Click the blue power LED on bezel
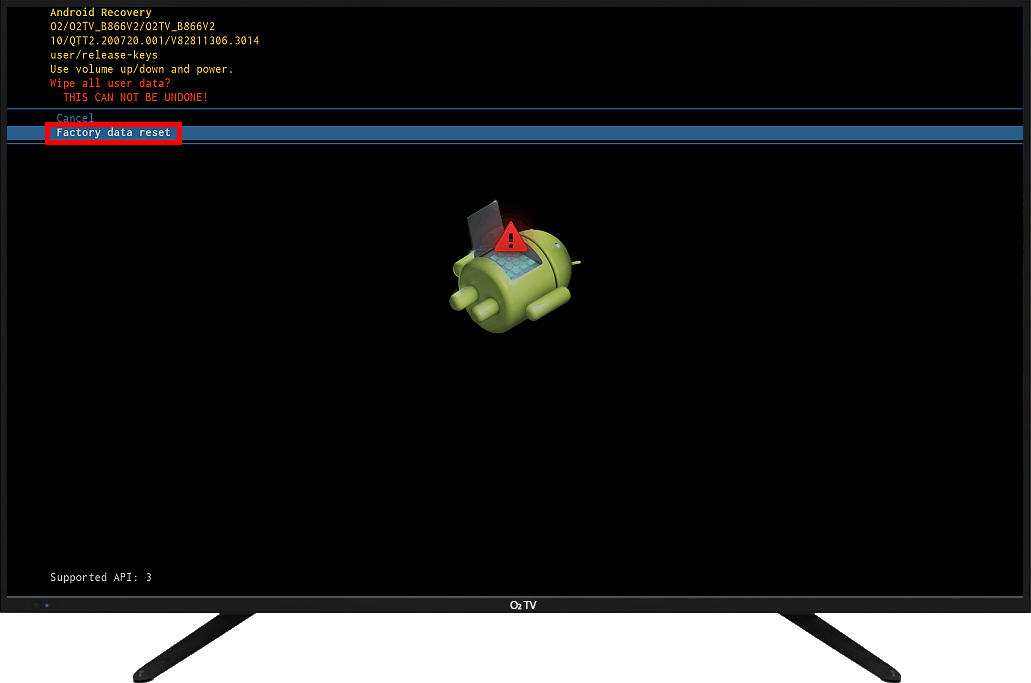1031x683 pixels. pos(46,605)
